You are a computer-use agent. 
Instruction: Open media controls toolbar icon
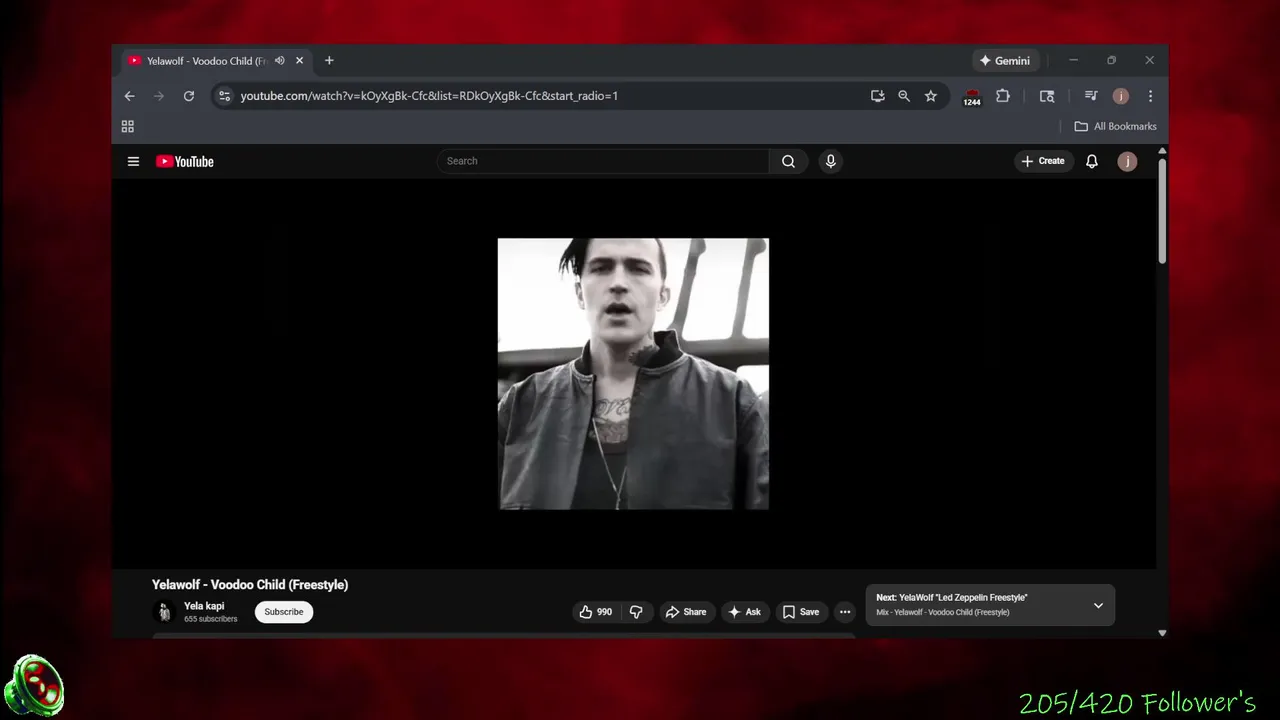pos(1091,96)
